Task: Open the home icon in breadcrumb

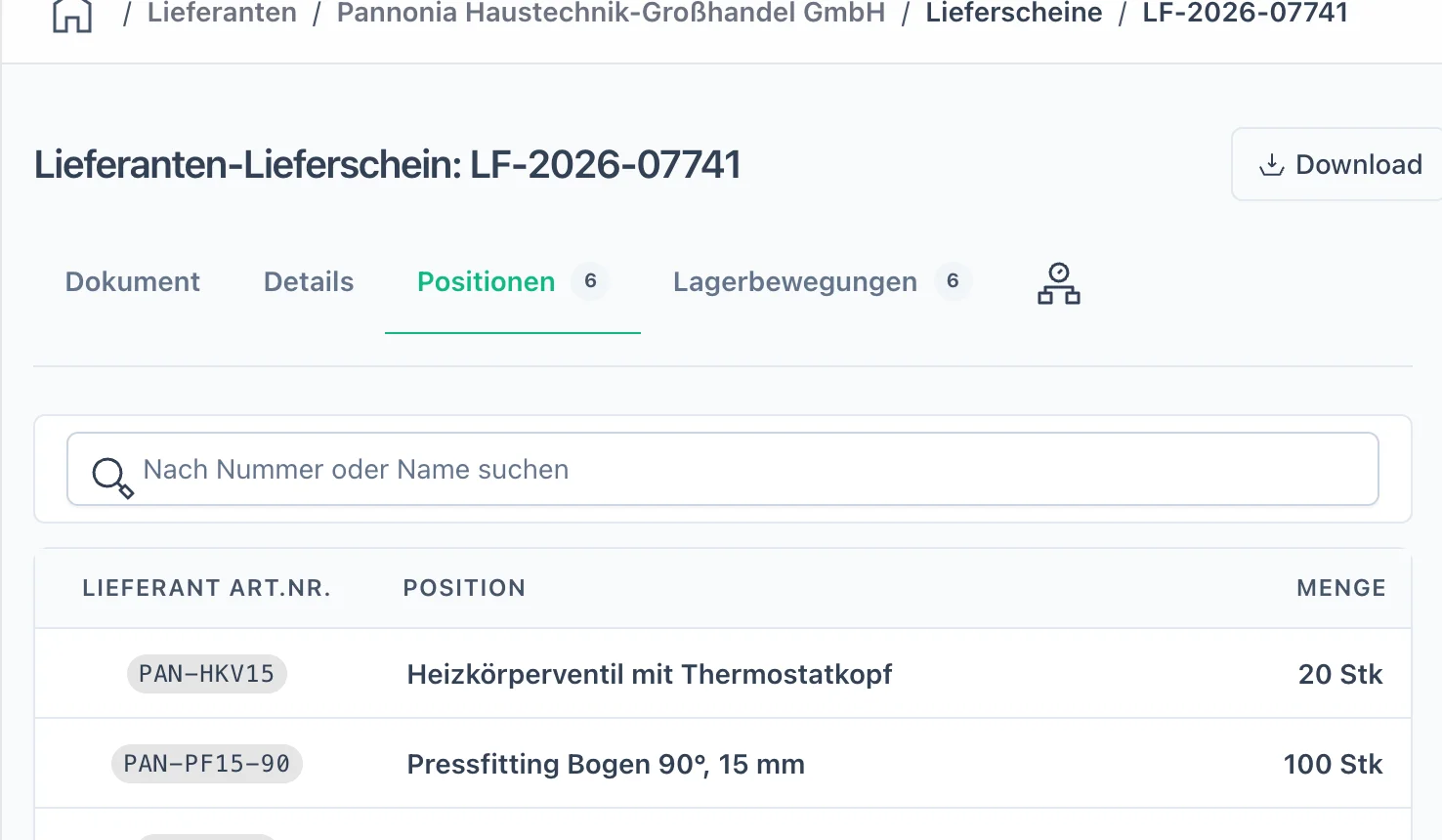Action: (72, 16)
